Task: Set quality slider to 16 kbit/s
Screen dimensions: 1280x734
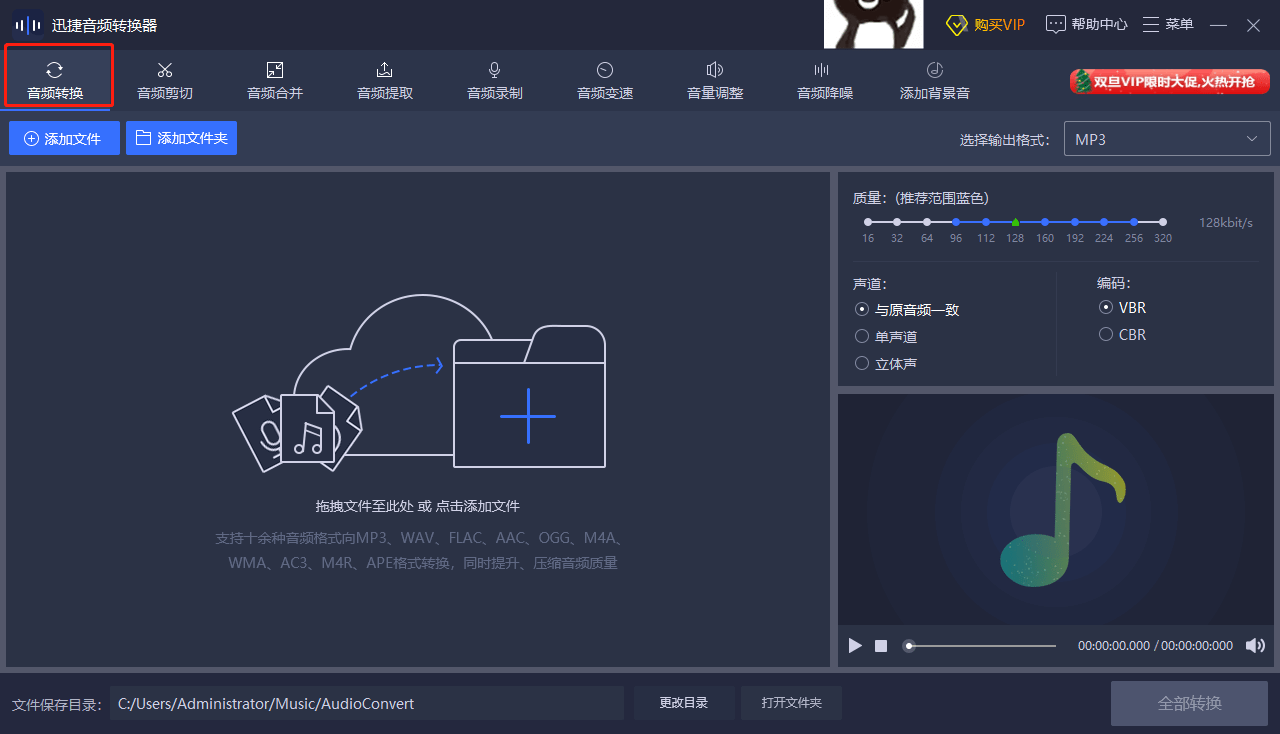Action: point(868,222)
